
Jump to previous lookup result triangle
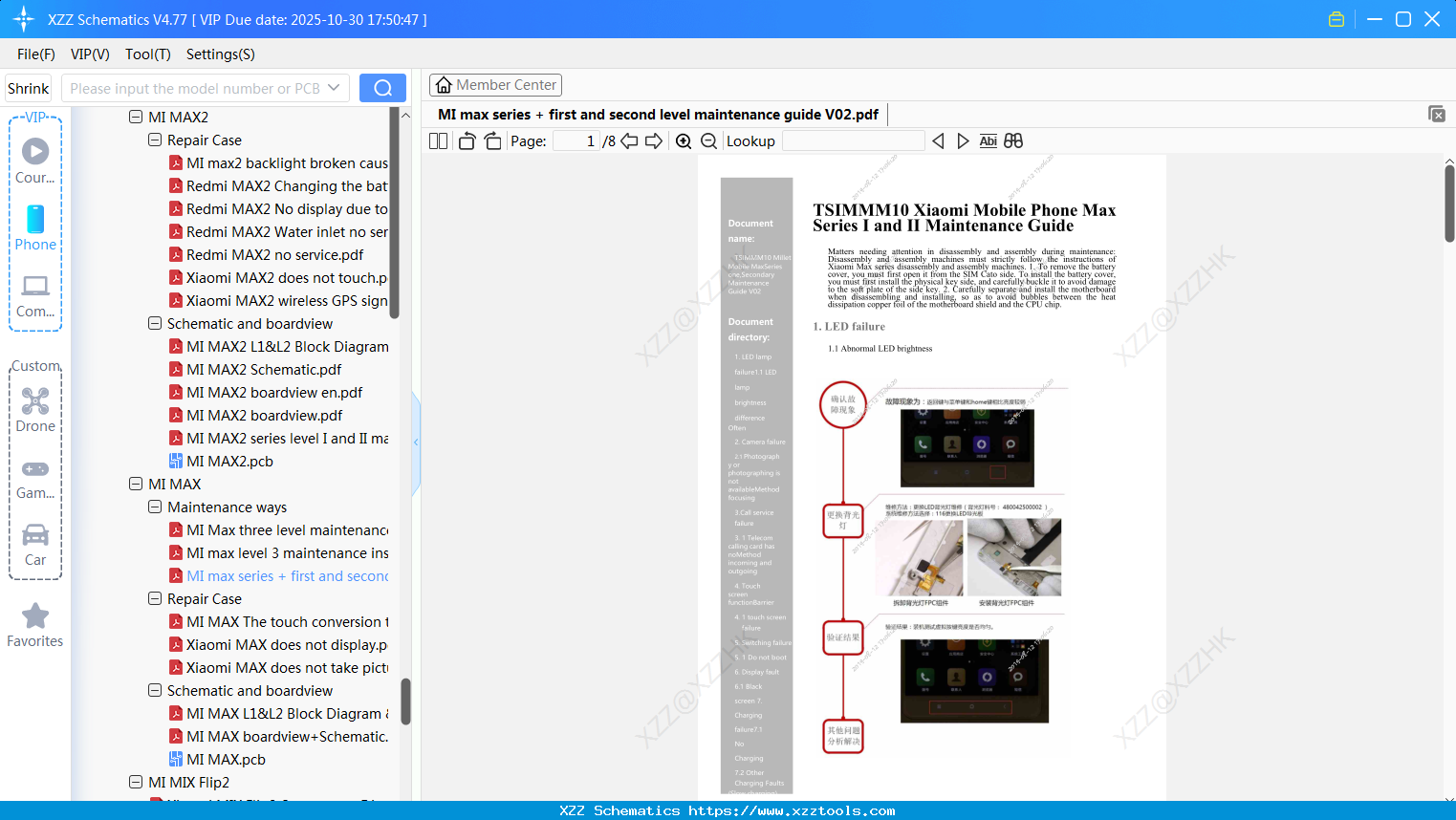[938, 140]
